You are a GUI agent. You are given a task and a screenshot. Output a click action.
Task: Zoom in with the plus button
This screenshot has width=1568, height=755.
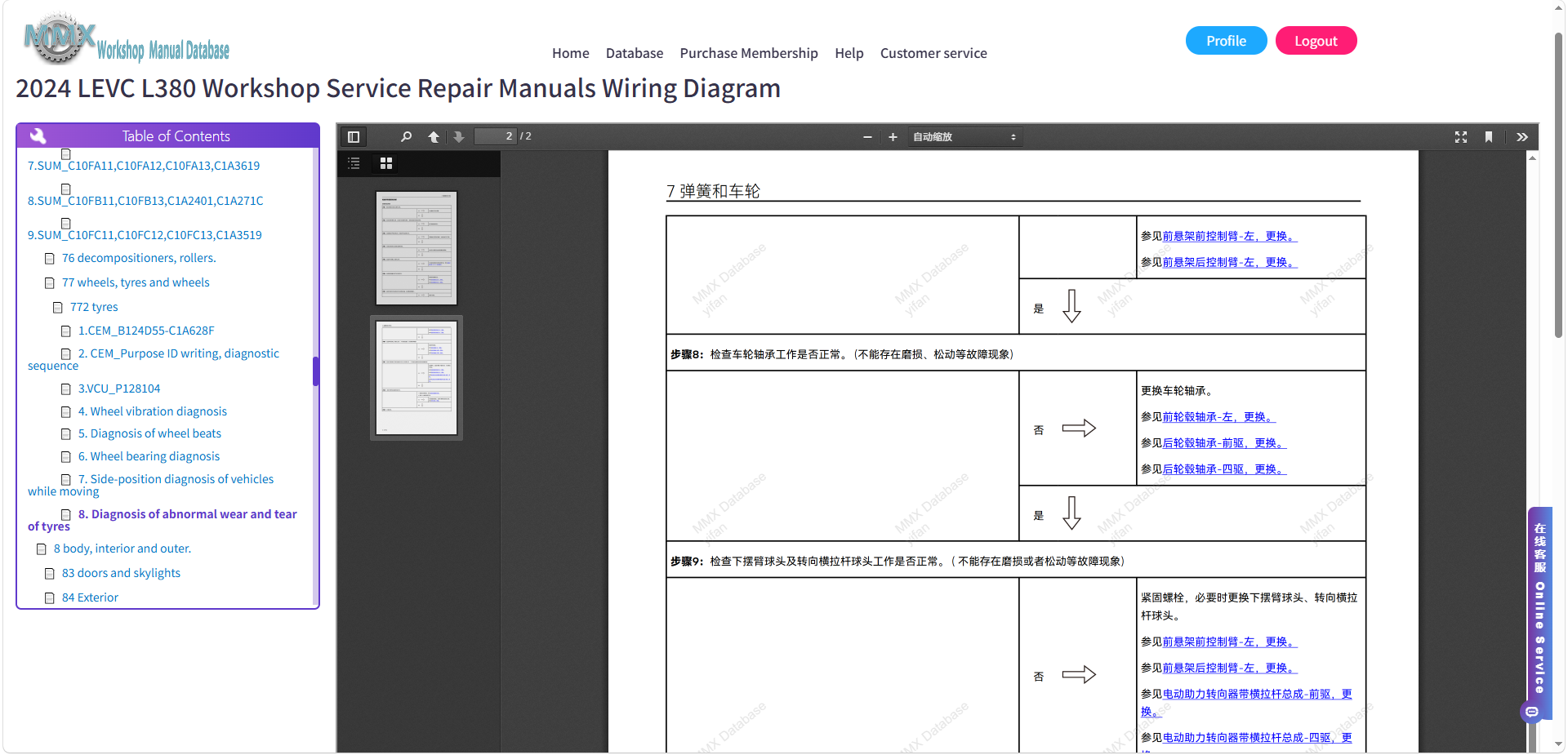coord(893,137)
